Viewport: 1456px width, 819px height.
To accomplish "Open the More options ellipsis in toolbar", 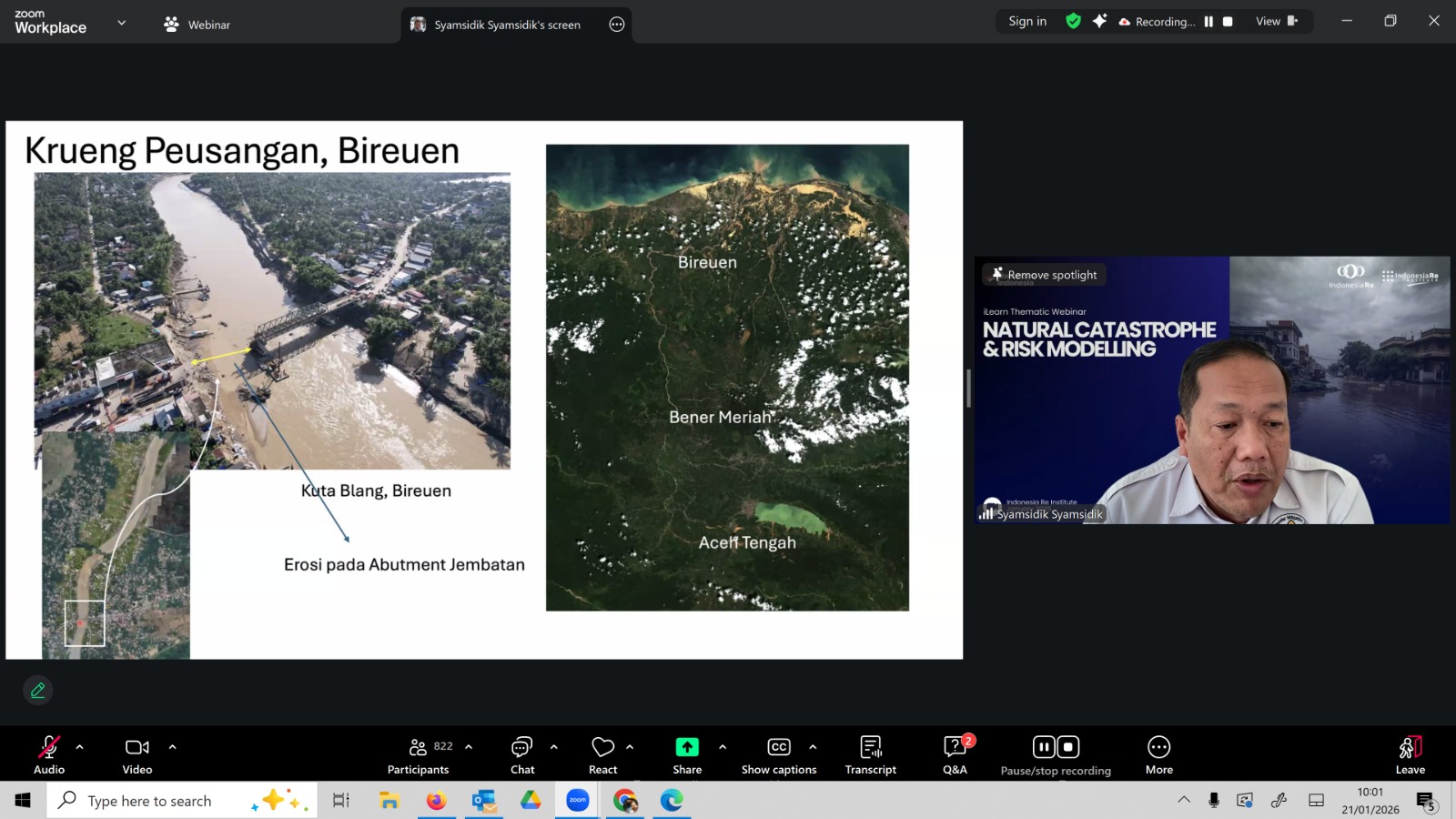I will (1158, 747).
